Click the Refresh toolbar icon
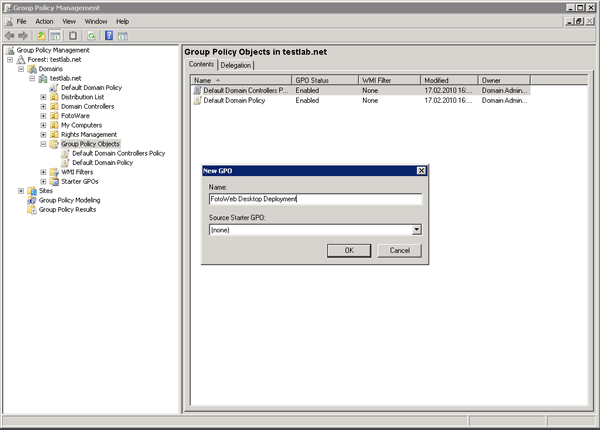 click(x=89, y=35)
